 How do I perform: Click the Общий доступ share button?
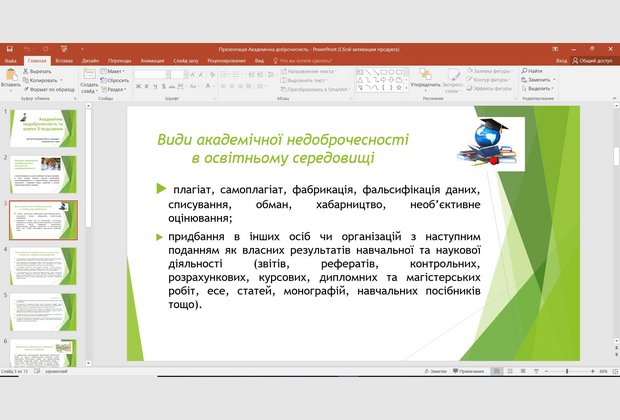pyautogui.click(x=592, y=61)
